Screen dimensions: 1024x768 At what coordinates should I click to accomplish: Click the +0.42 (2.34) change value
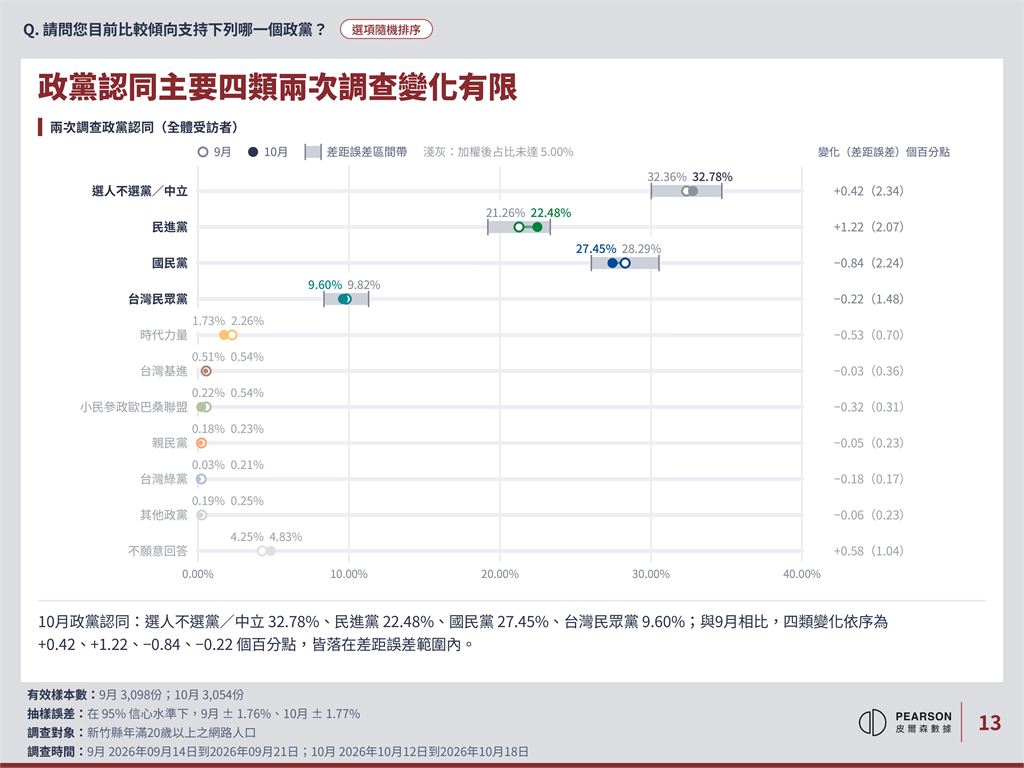click(869, 191)
